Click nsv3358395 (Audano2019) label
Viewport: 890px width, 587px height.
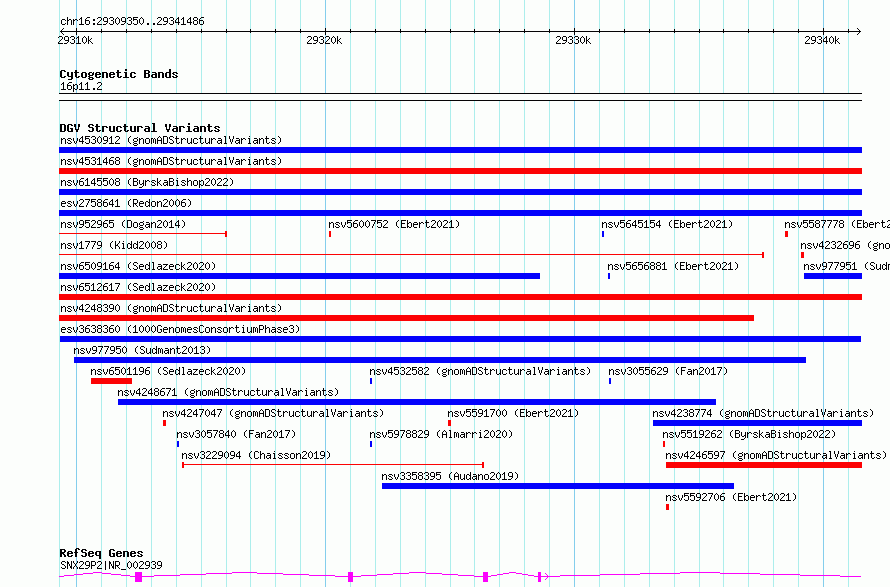(450, 476)
